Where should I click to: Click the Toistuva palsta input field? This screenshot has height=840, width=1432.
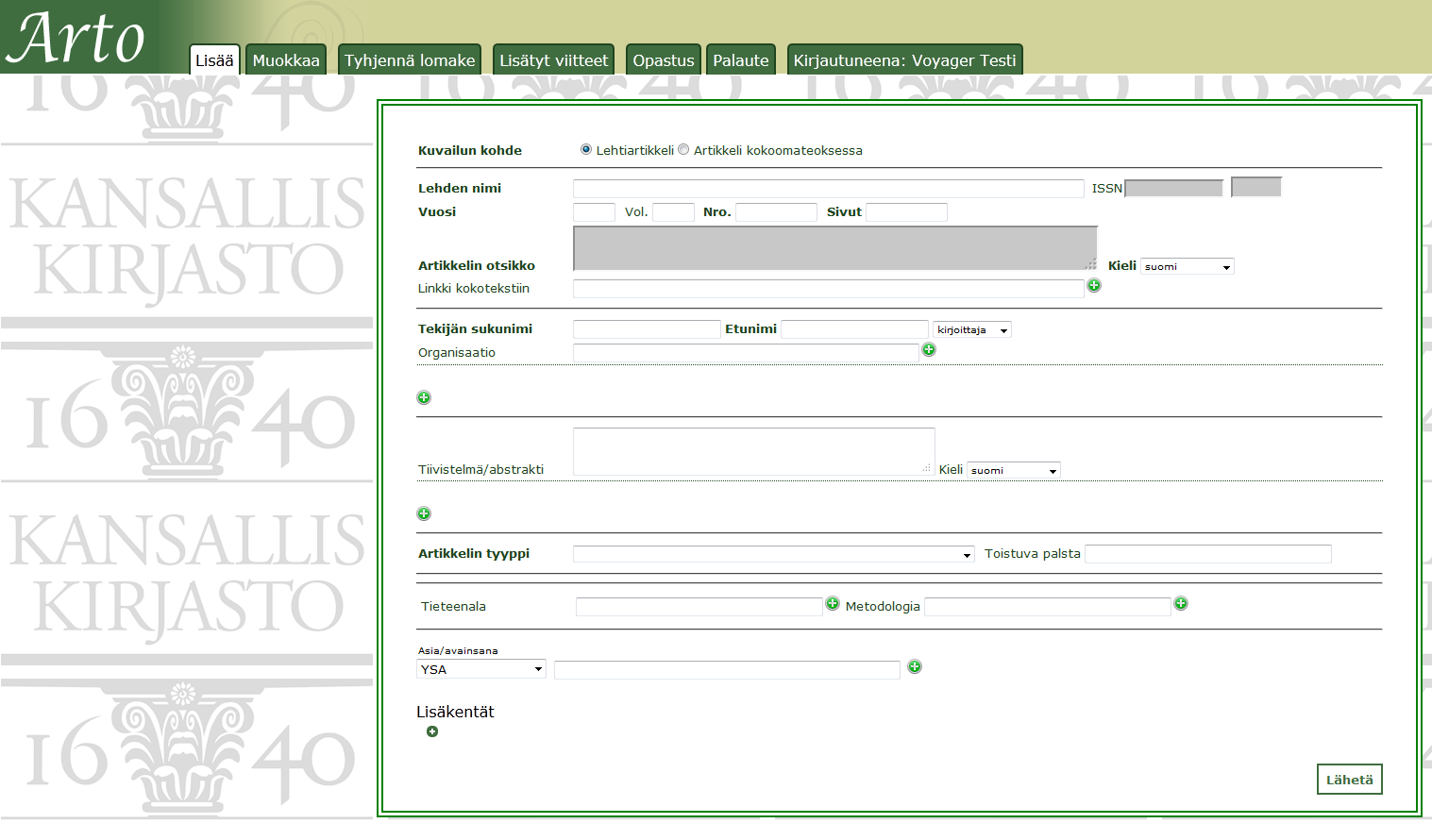point(1208,554)
